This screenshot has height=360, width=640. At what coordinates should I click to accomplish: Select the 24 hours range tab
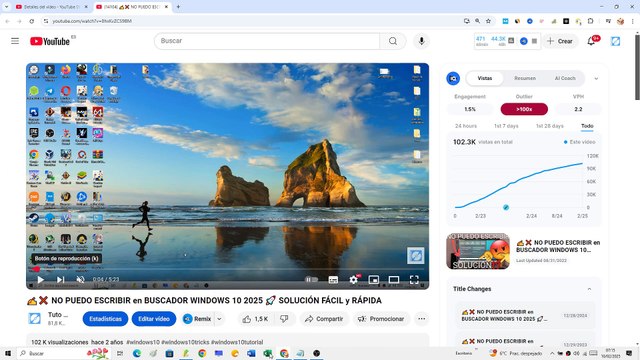[x=466, y=126]
